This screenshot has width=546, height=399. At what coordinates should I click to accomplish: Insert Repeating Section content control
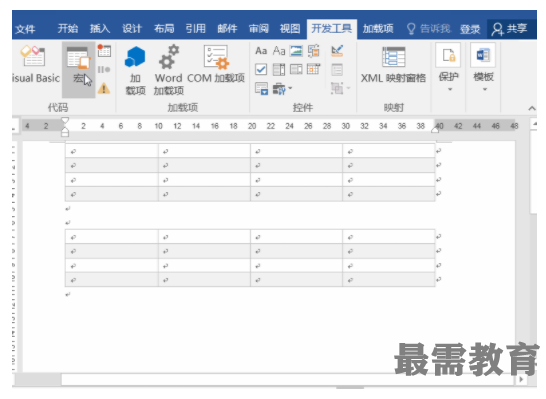click(261, 89)
